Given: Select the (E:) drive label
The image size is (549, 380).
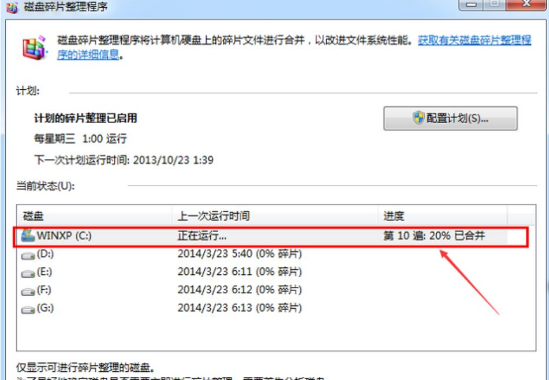Looking at the screenshot, I should tap(44, 272).
